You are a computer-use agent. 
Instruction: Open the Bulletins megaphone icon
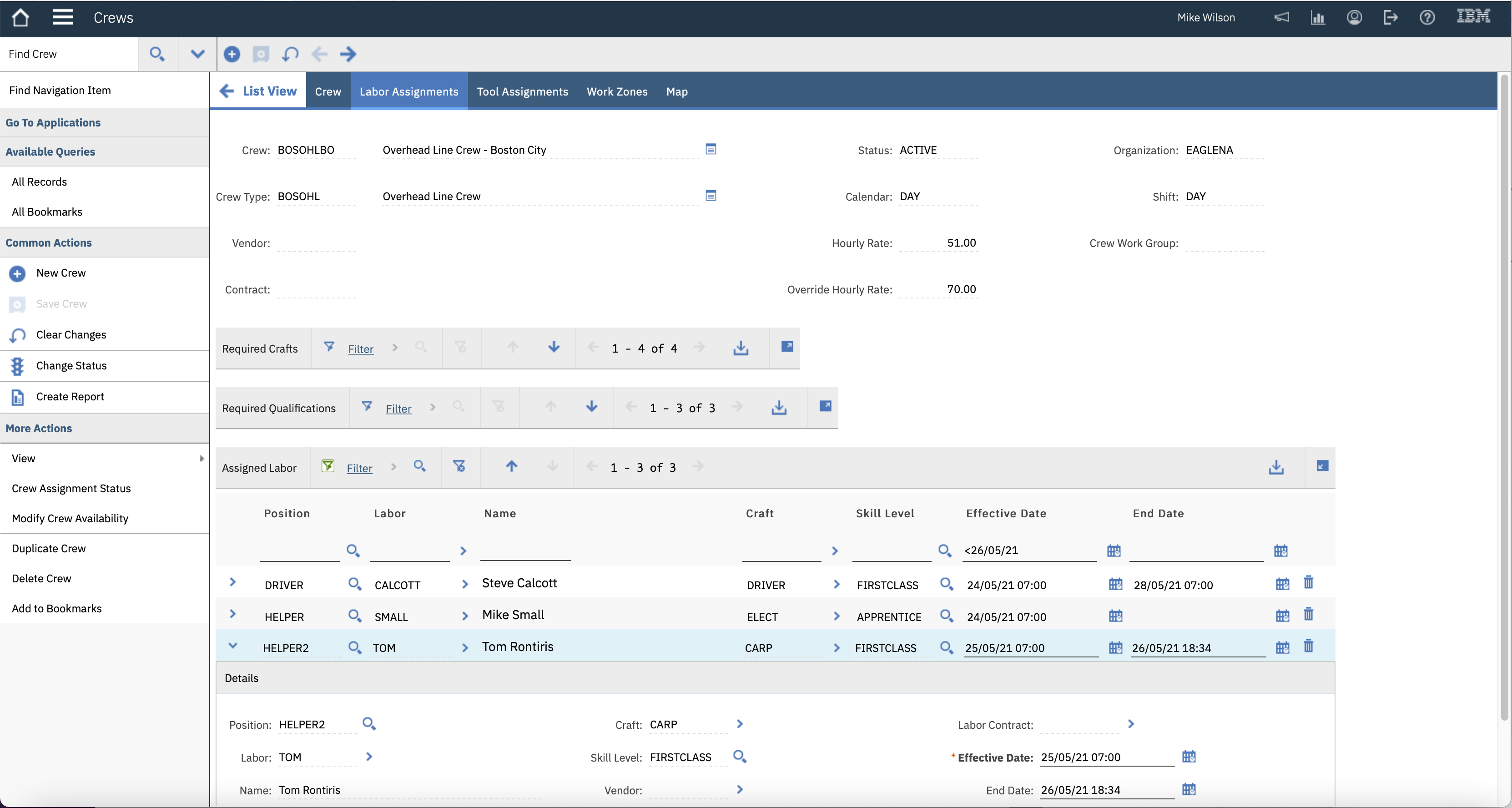click(x=1281, y=18)
